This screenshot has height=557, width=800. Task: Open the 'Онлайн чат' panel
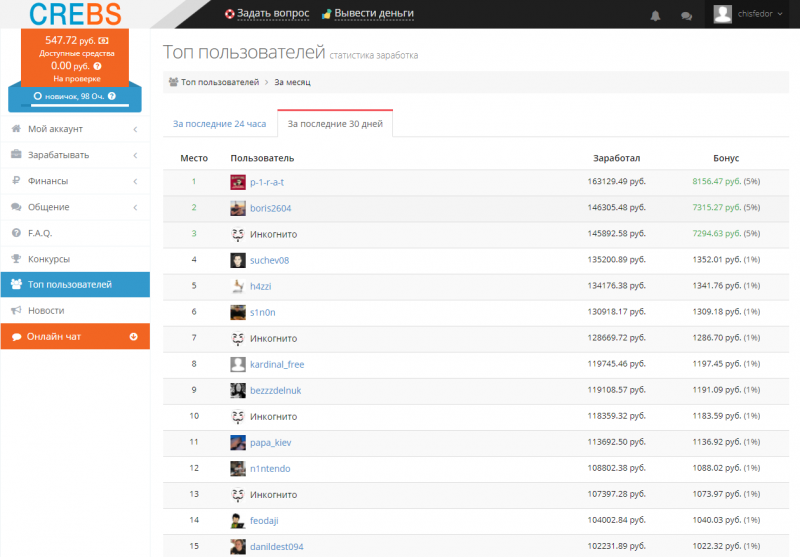click(75, 337)
